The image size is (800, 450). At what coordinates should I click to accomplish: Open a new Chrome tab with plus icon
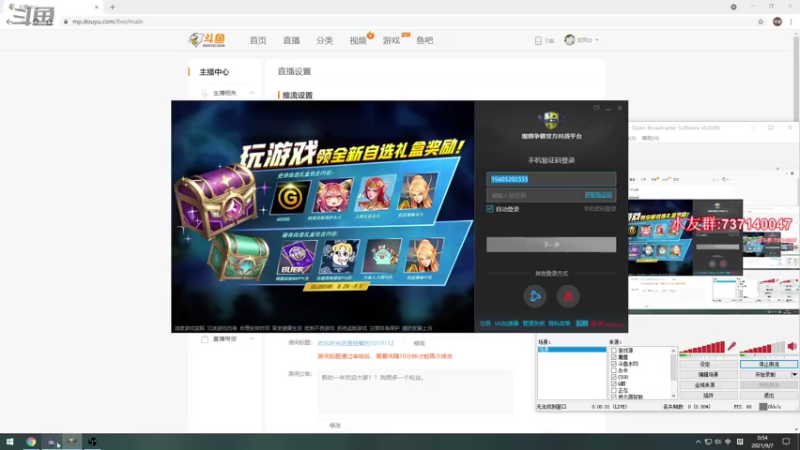pos(112,7)
